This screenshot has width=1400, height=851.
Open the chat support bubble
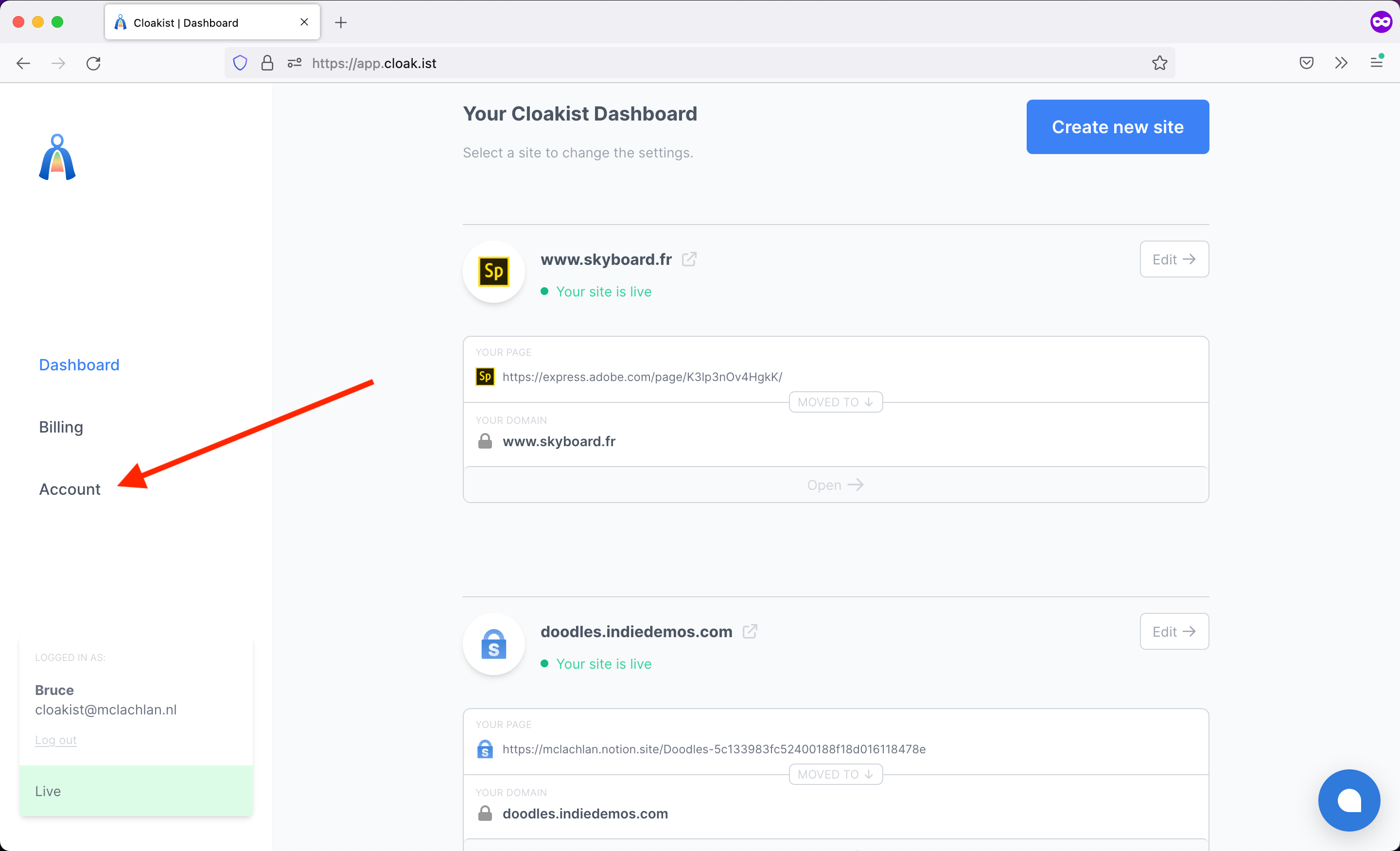tap(1348, 800)
